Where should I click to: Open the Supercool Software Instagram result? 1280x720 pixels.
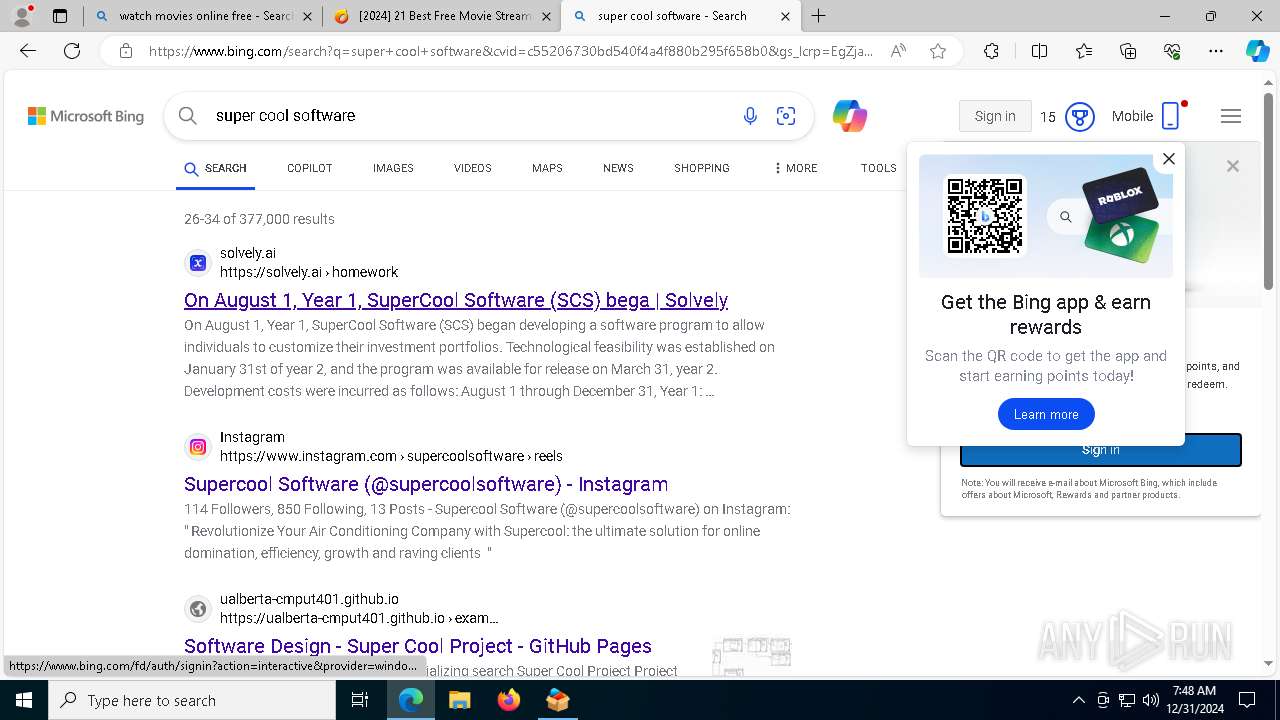point(426,484)
